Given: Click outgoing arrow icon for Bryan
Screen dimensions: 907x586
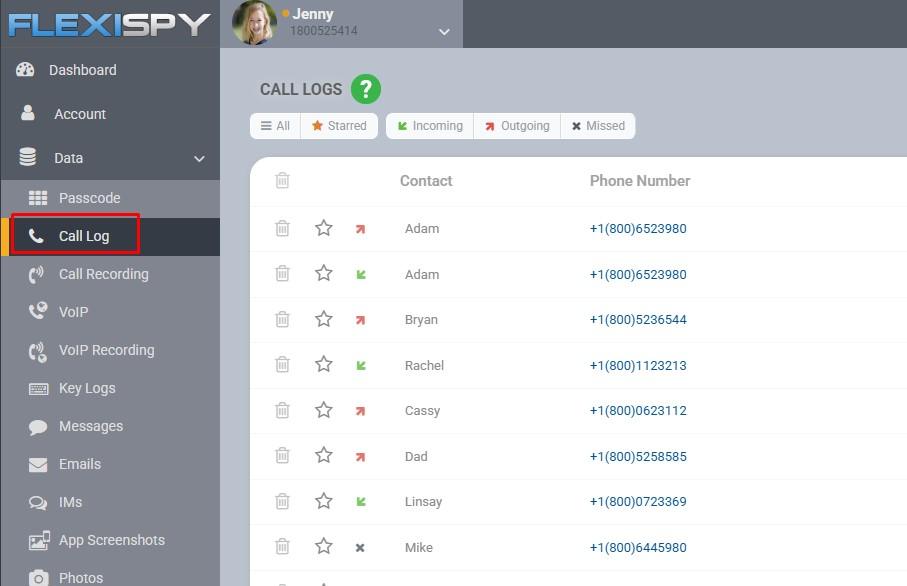Looking at the screenshot, I should point(360,320).
